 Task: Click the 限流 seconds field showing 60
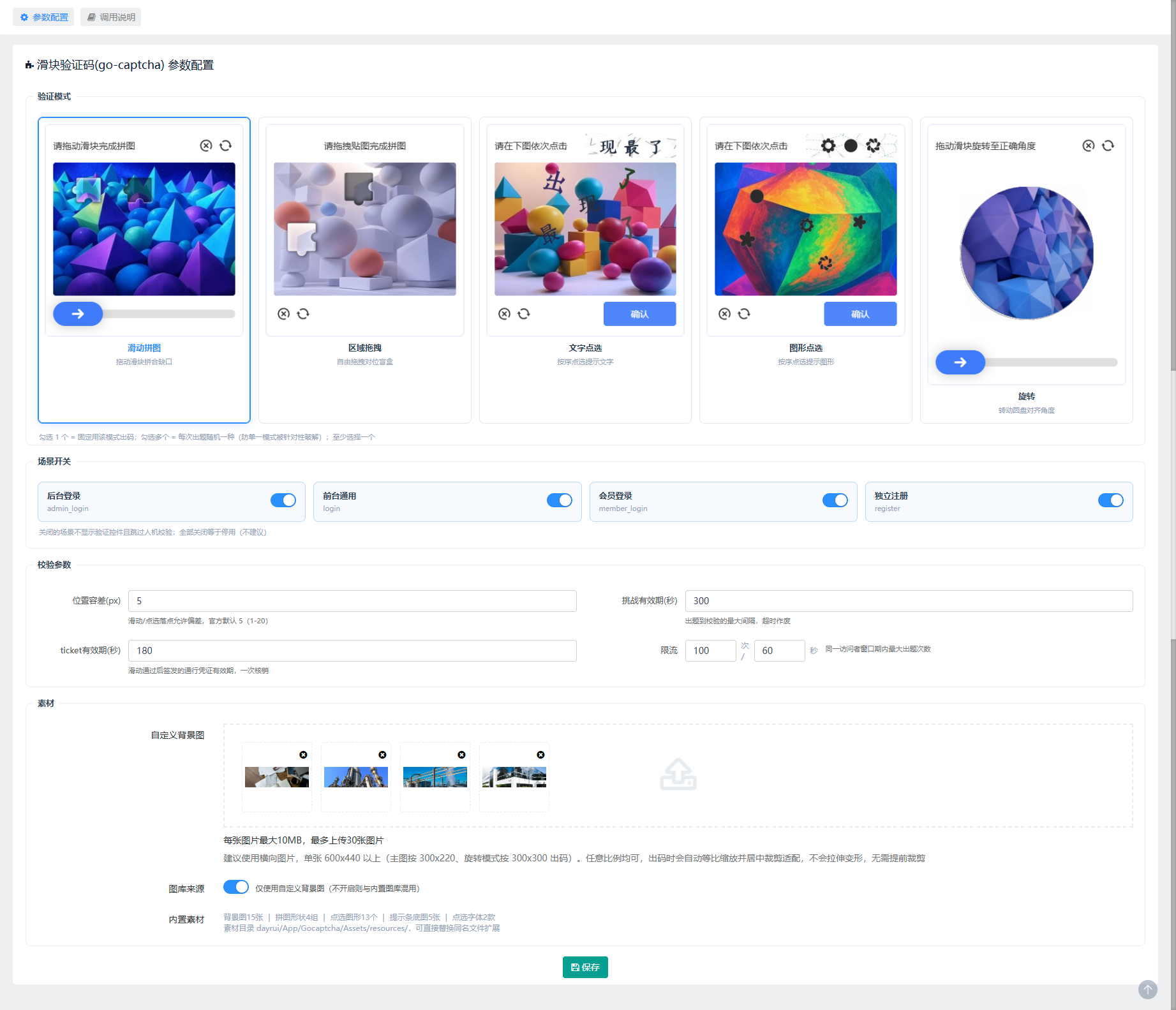[779, 651]
